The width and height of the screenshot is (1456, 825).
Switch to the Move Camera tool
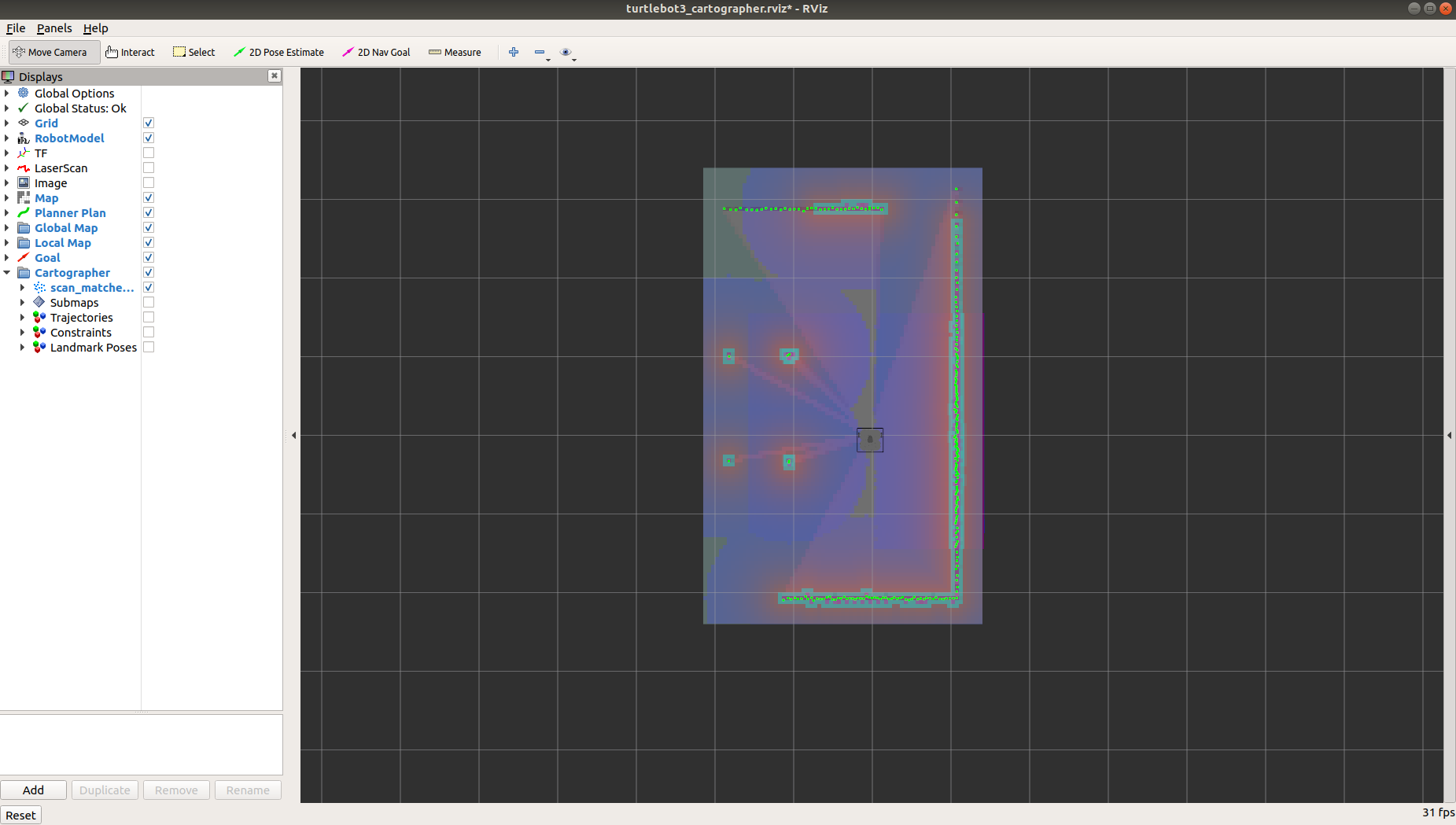(x=53, y=52)
